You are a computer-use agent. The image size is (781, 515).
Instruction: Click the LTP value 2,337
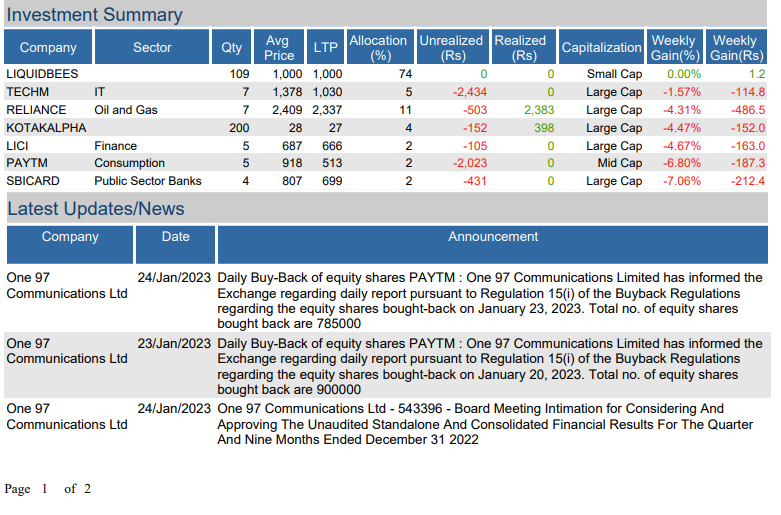327,110
